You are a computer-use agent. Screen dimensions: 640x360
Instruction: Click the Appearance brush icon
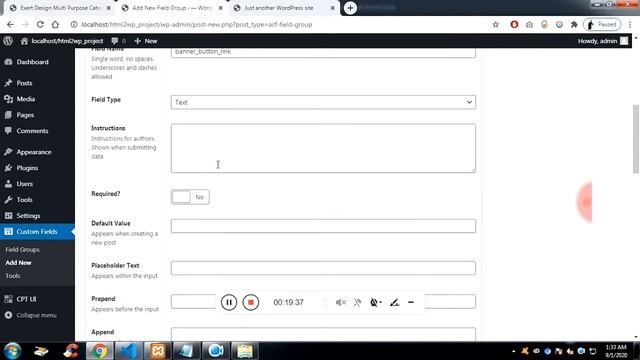[8, 152]
